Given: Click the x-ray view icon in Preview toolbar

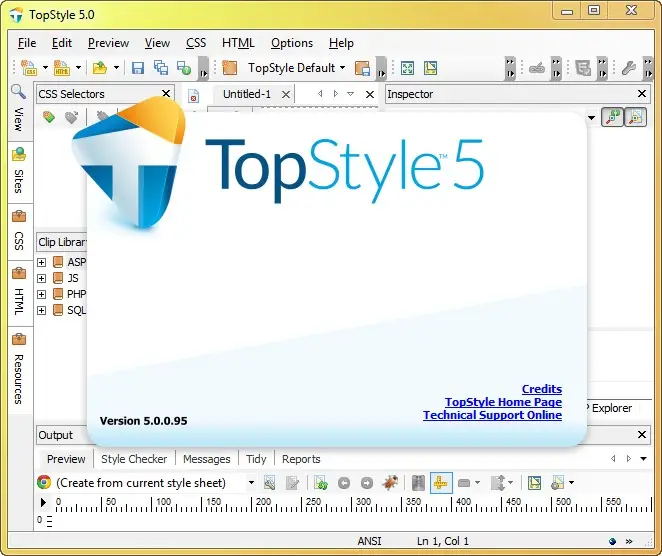Looking at the screenshot, I should pos(418,483).
